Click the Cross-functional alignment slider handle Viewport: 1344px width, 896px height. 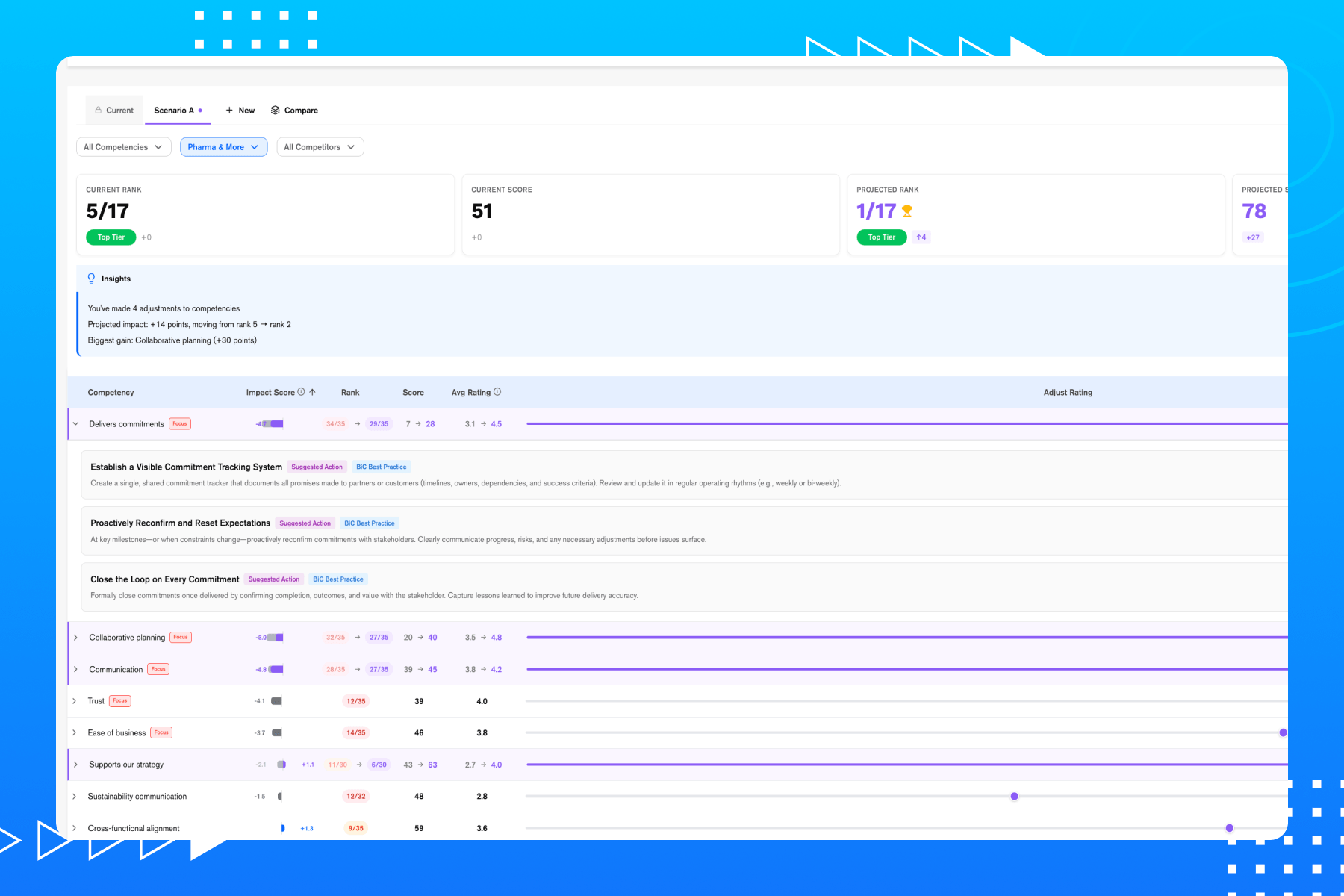1229,828
